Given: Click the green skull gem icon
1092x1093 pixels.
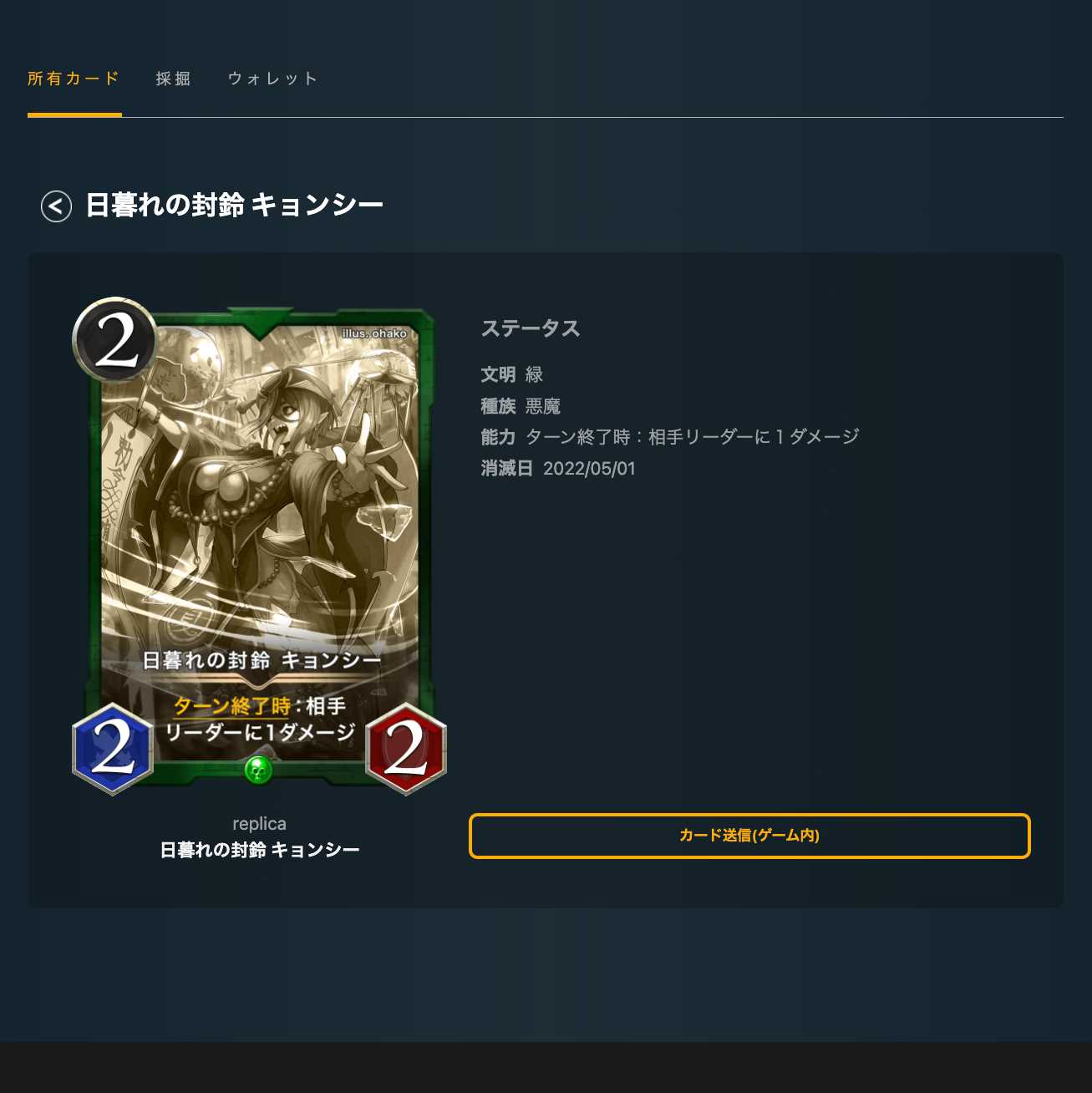Looking at the screenshot, I should point(259,770).
